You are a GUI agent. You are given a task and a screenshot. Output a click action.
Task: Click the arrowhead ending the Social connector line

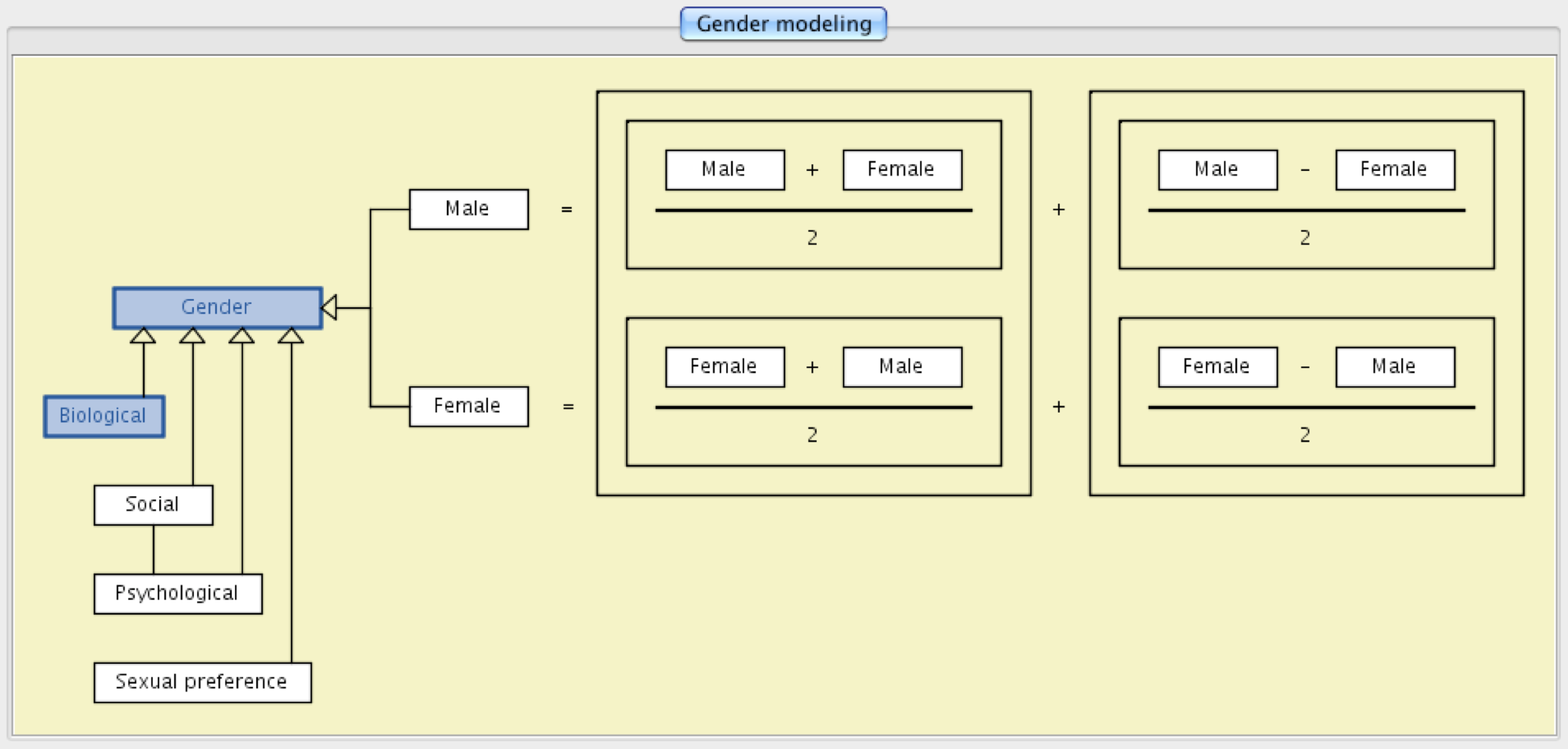click(x=193, y=336)
